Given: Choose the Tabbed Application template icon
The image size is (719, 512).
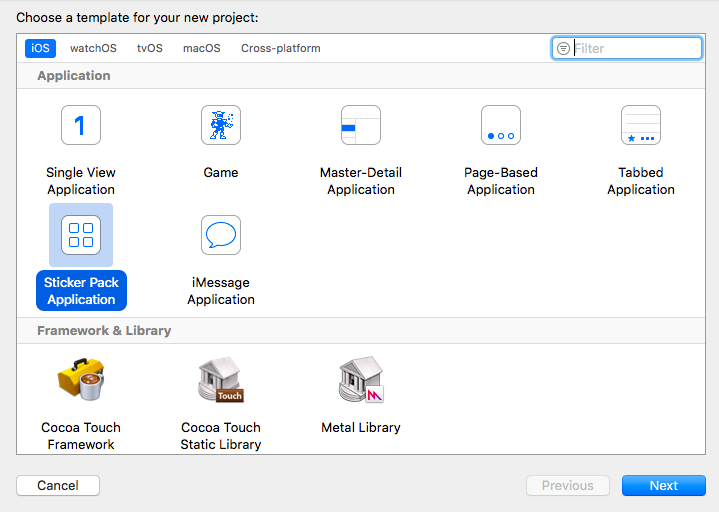Looking at the screenshot, I should 641,125.
